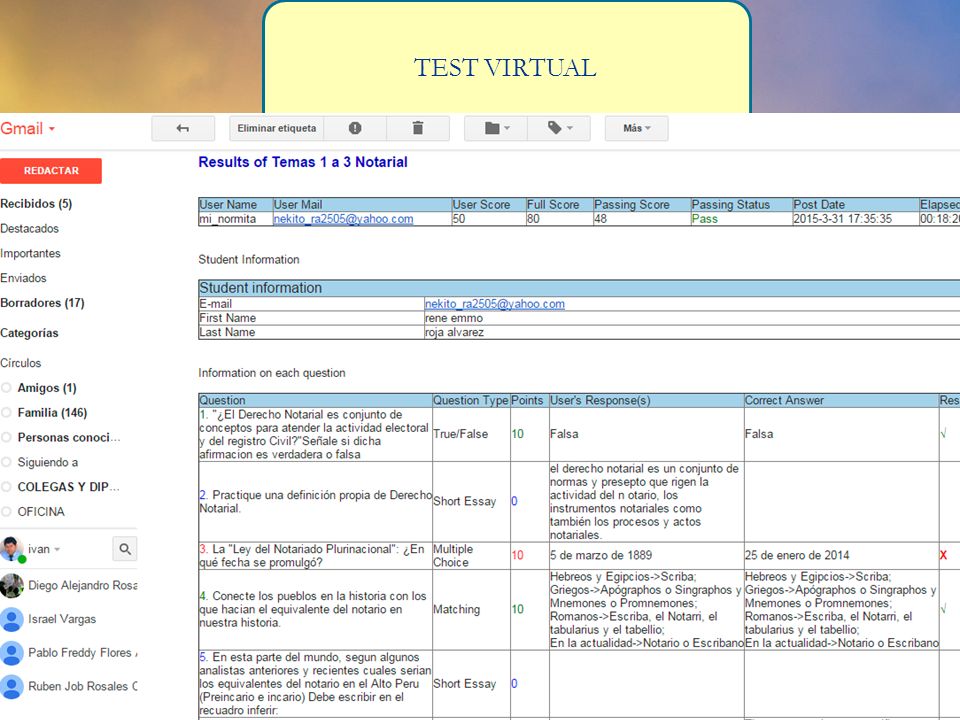960x720 pixels.
Task: Click the TEST VIRTUAL banner title
Action: click(505, 67)
